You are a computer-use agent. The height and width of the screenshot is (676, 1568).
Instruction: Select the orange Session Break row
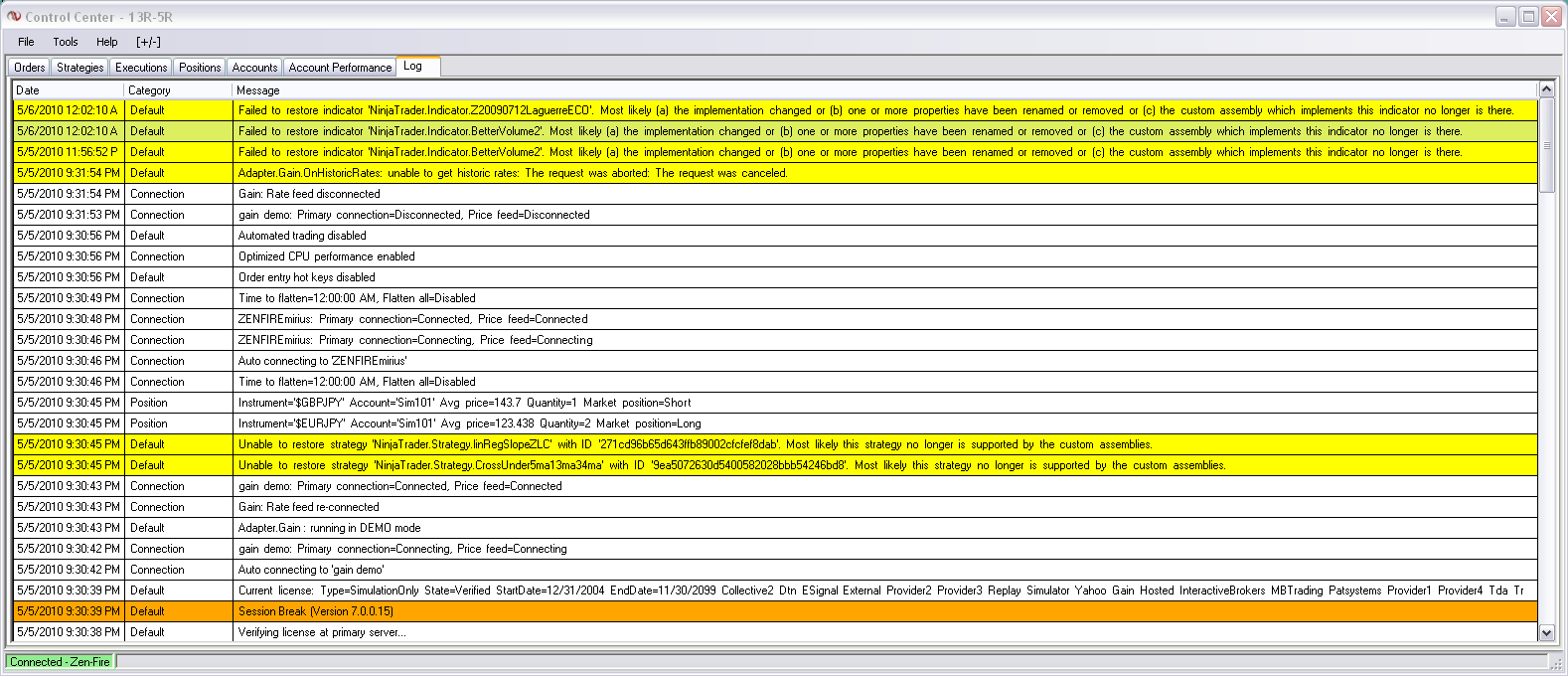775,611
